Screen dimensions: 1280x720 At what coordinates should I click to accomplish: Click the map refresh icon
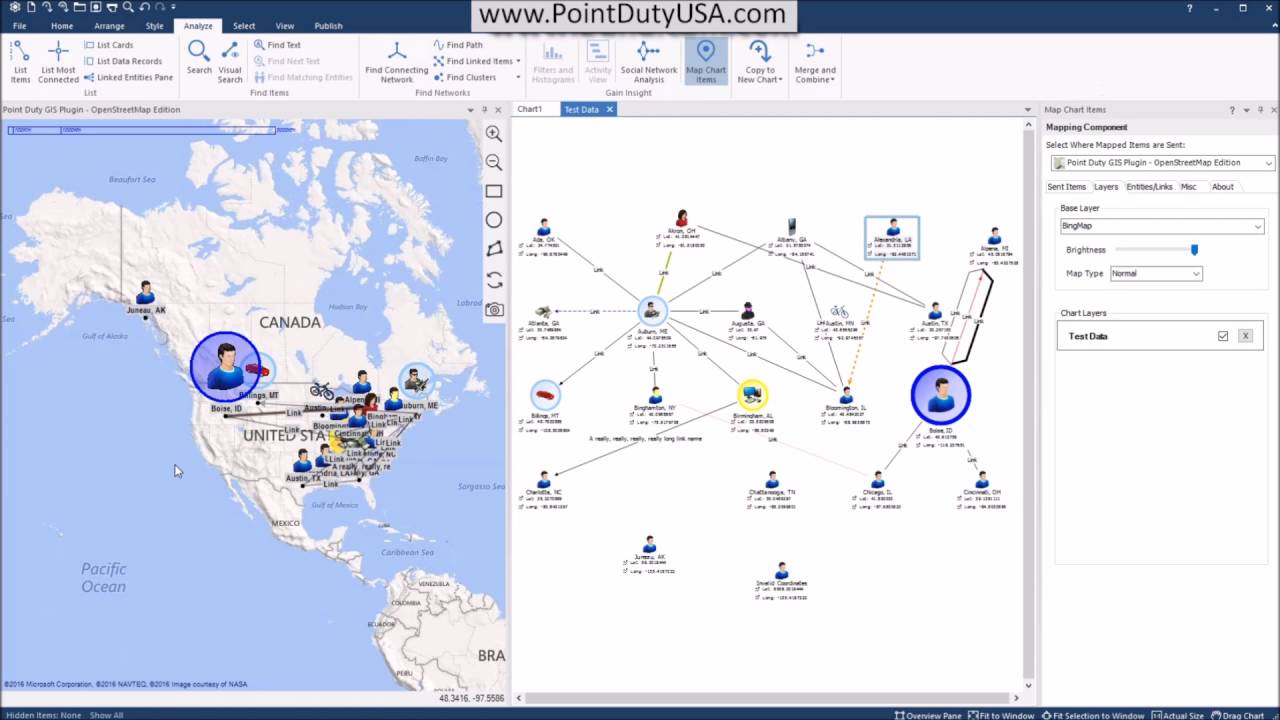pyautogui.click(x=494, y=280)
